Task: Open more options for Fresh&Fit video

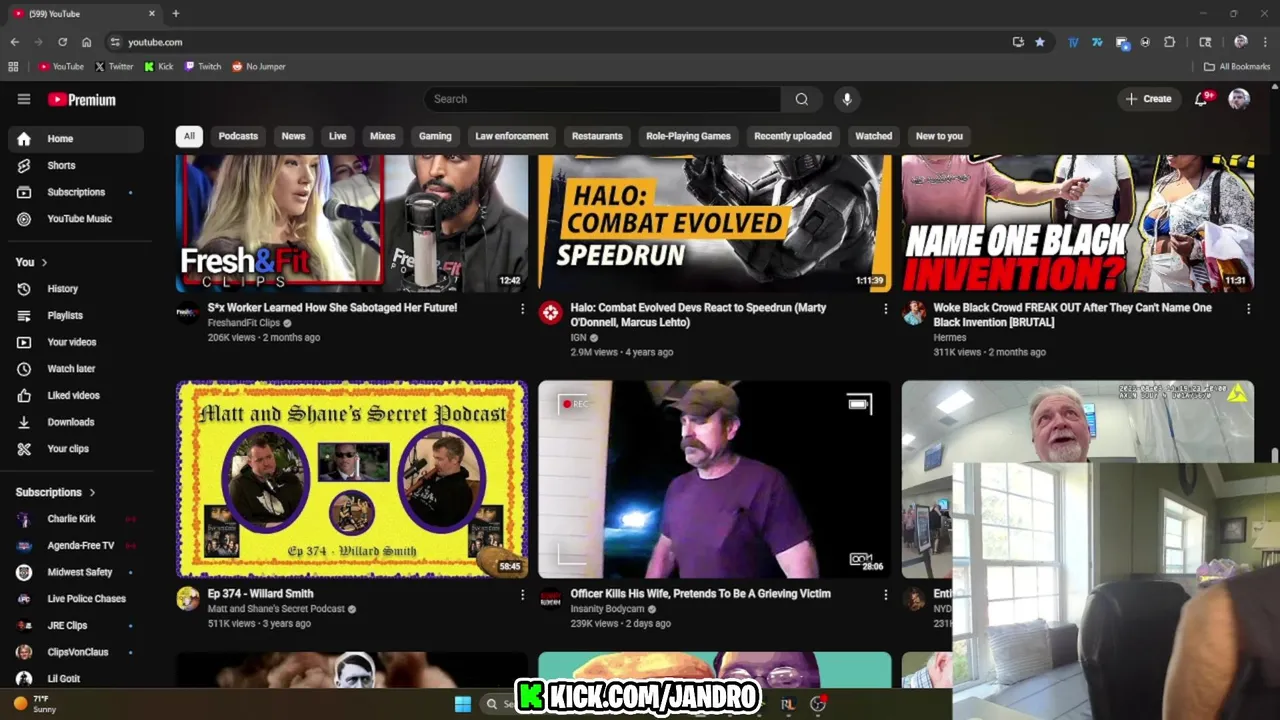Action: click(522, 309)
